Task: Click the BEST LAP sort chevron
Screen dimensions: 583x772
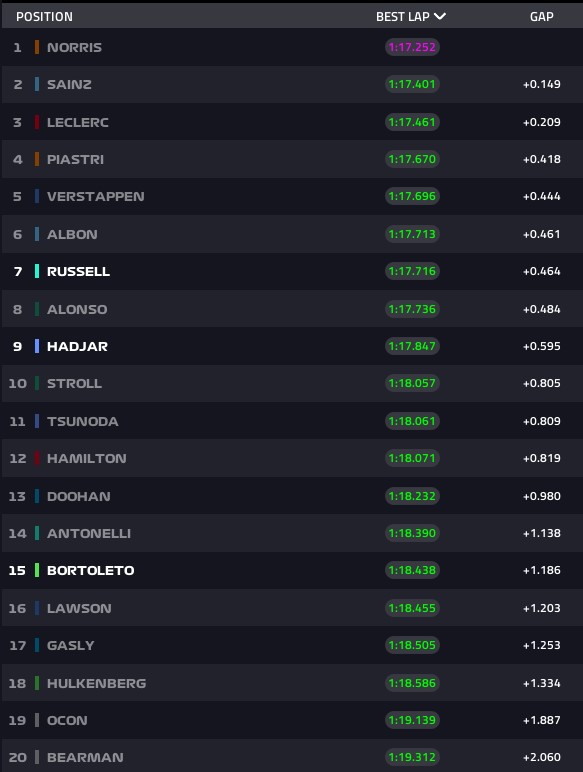Action: point(440,16)
